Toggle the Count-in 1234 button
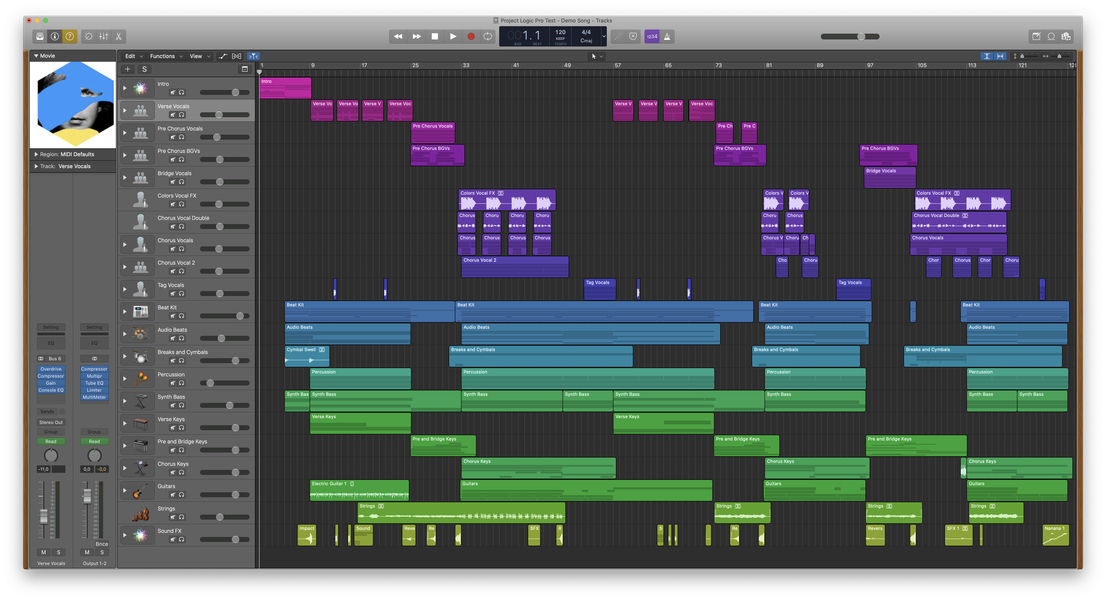 coord(652,36)
